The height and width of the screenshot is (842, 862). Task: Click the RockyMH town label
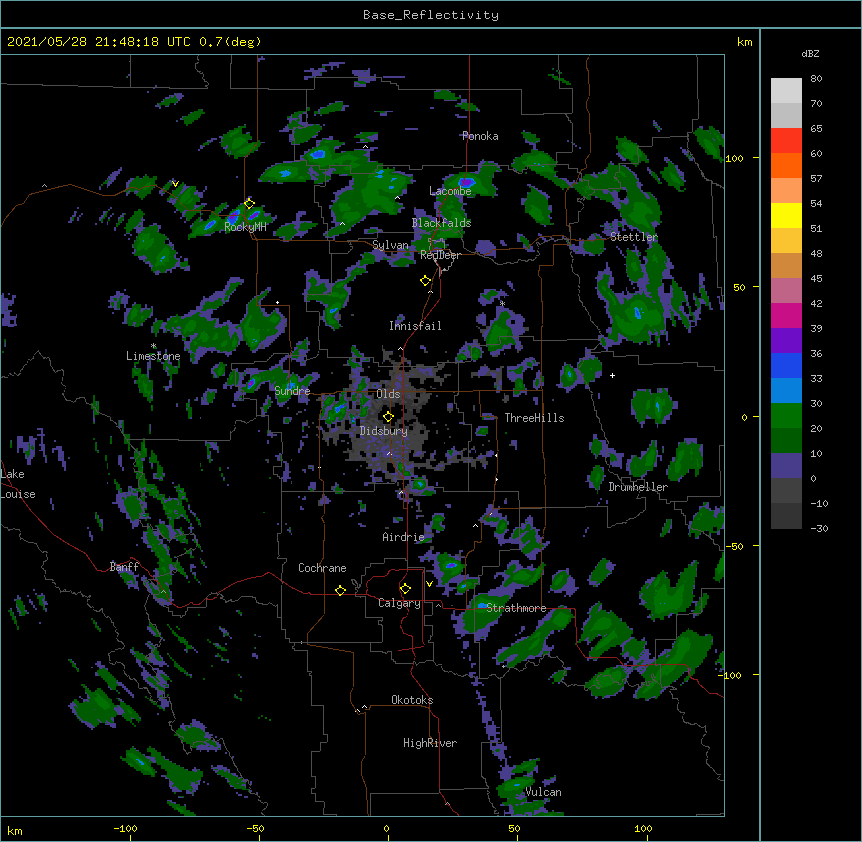245,227
